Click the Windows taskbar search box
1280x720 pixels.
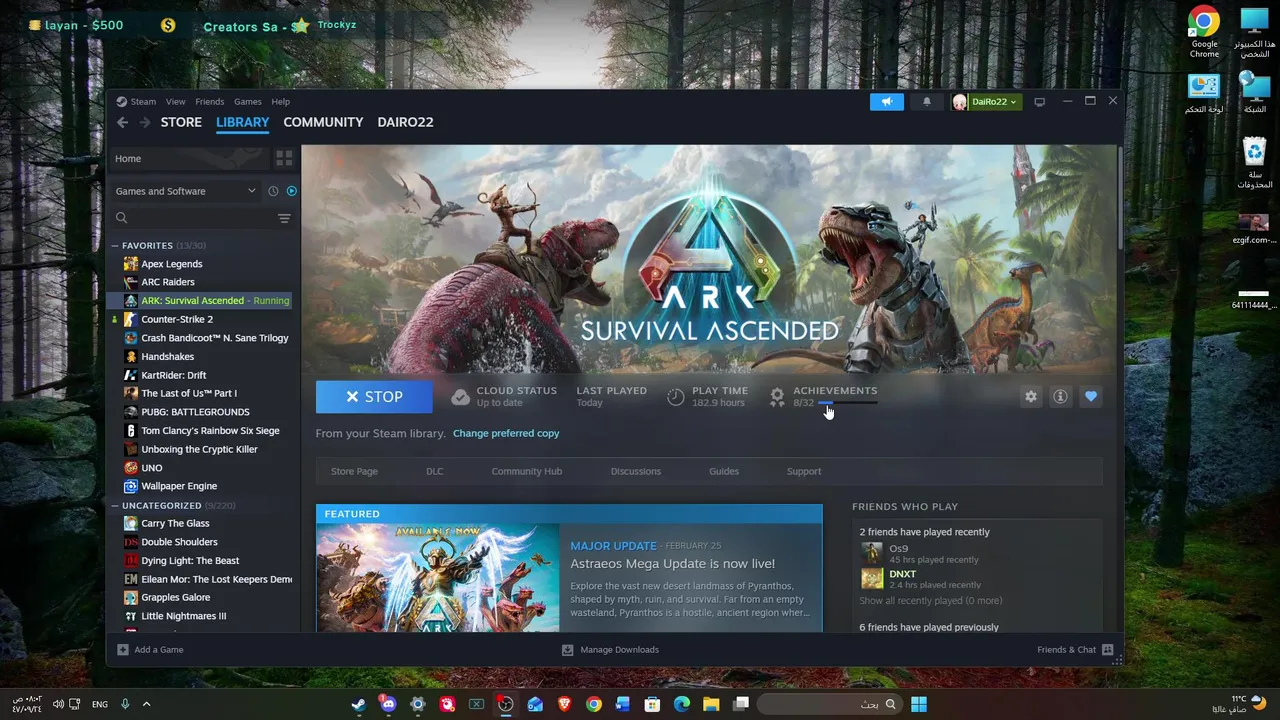829,704
